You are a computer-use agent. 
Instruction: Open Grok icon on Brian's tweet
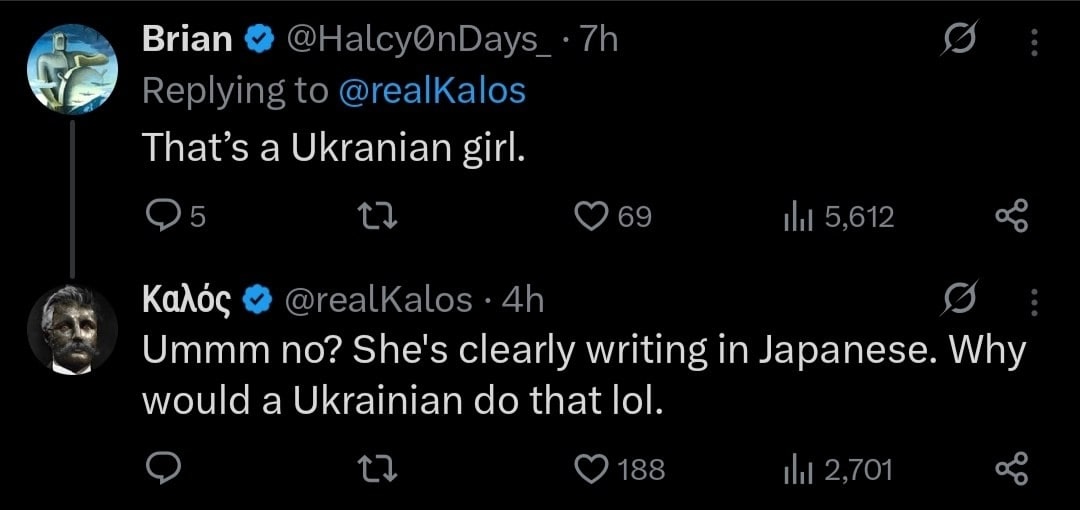point(961,41)
